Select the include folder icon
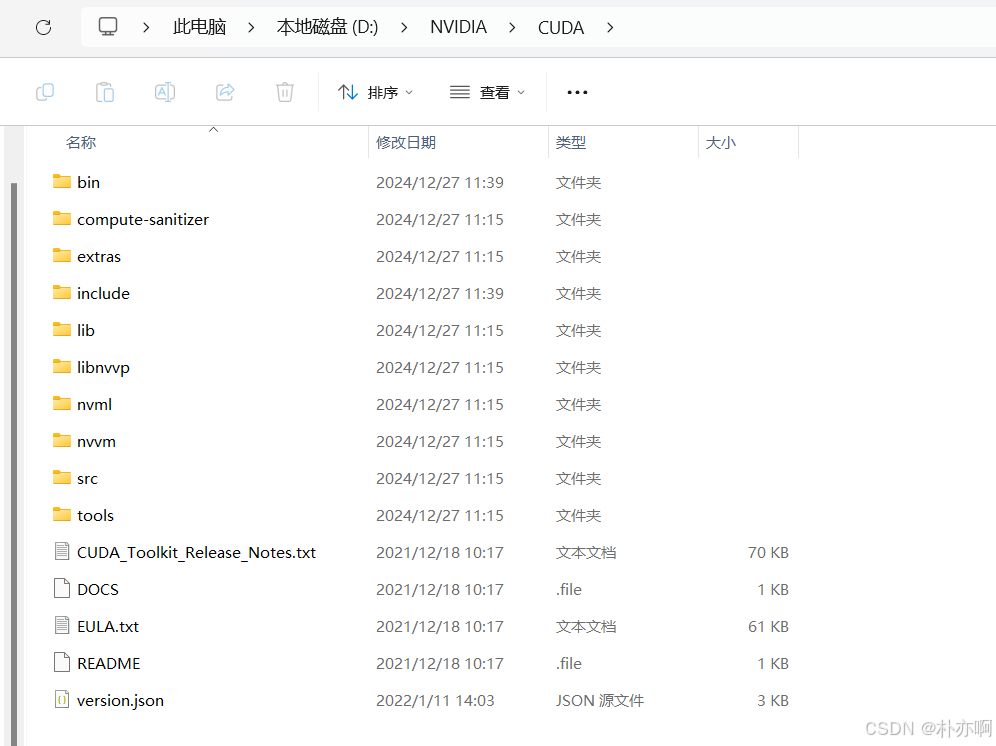 point(62,292)
